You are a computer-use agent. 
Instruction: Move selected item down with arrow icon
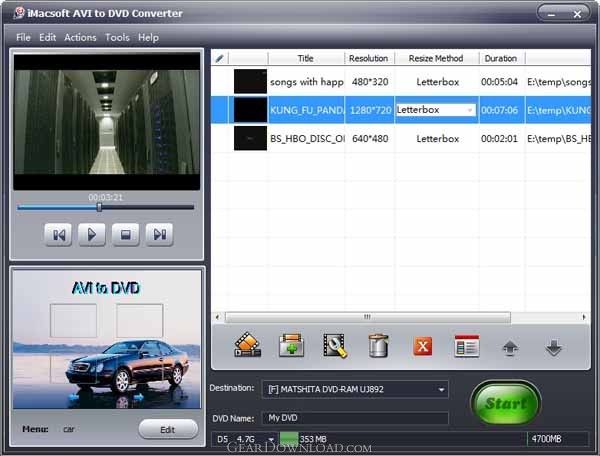tap(554, 348)
